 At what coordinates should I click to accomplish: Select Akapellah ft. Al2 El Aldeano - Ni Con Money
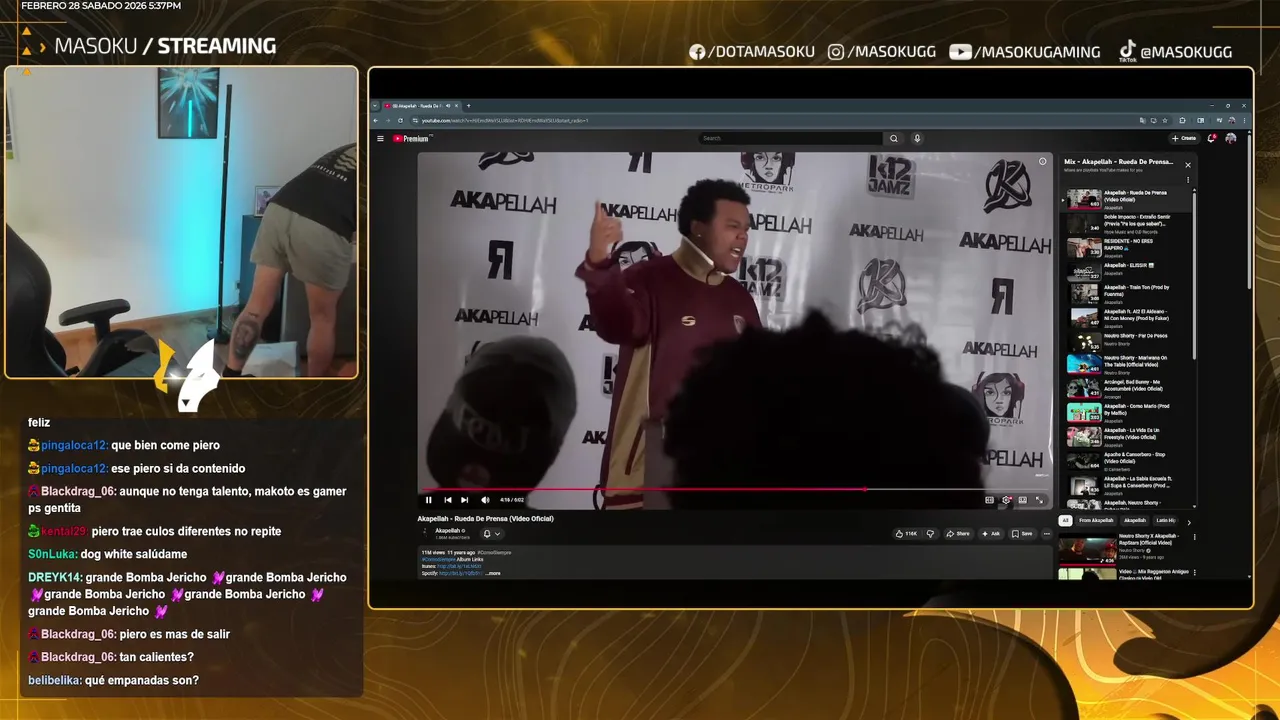point(1127,318)
